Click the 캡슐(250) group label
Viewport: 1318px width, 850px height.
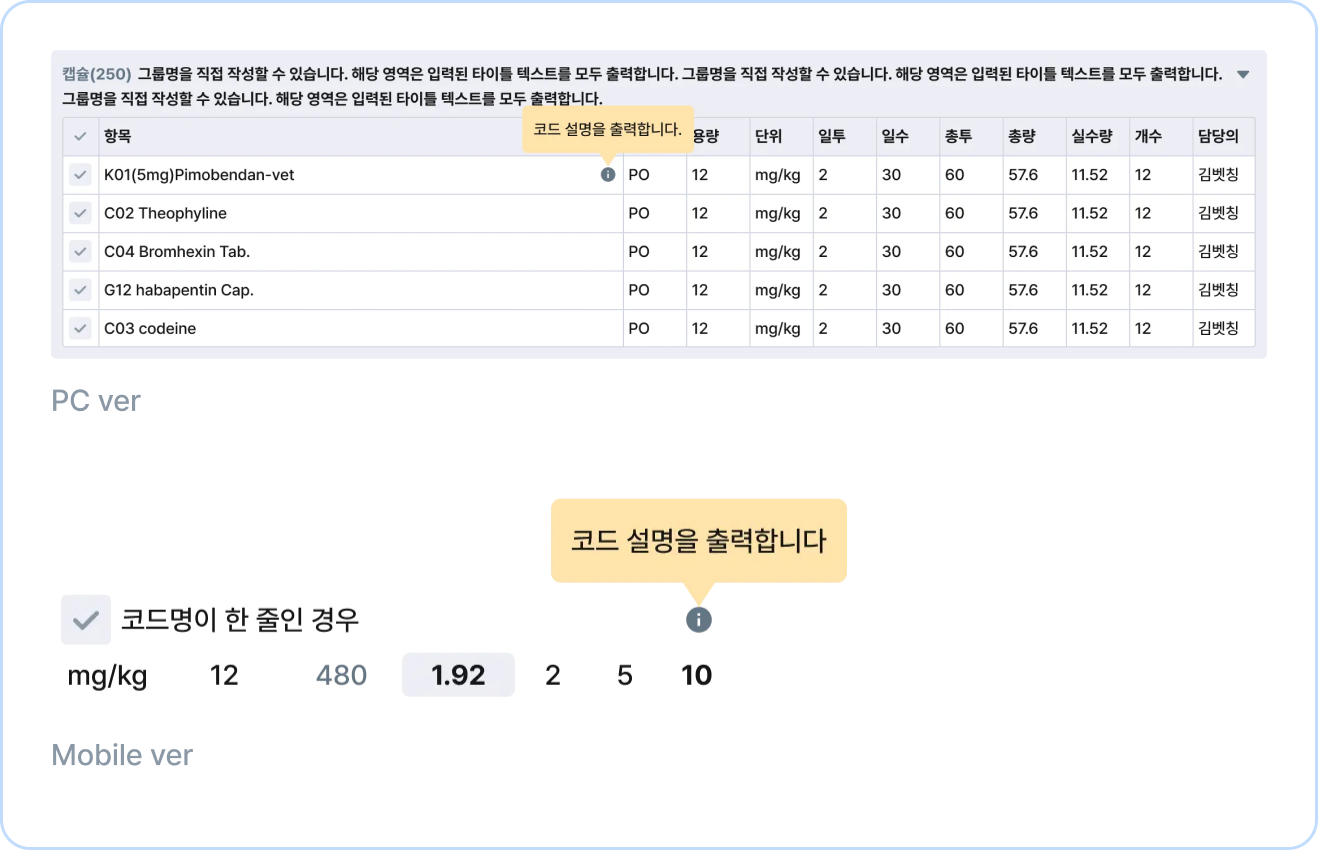click(97, 74)
